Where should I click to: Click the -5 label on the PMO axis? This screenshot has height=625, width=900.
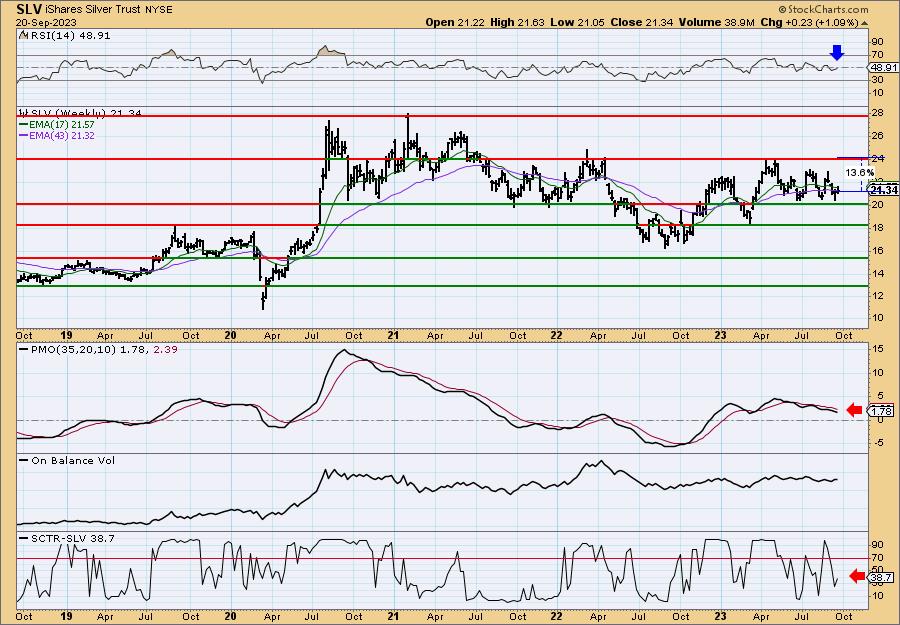[x=878, y=442]
